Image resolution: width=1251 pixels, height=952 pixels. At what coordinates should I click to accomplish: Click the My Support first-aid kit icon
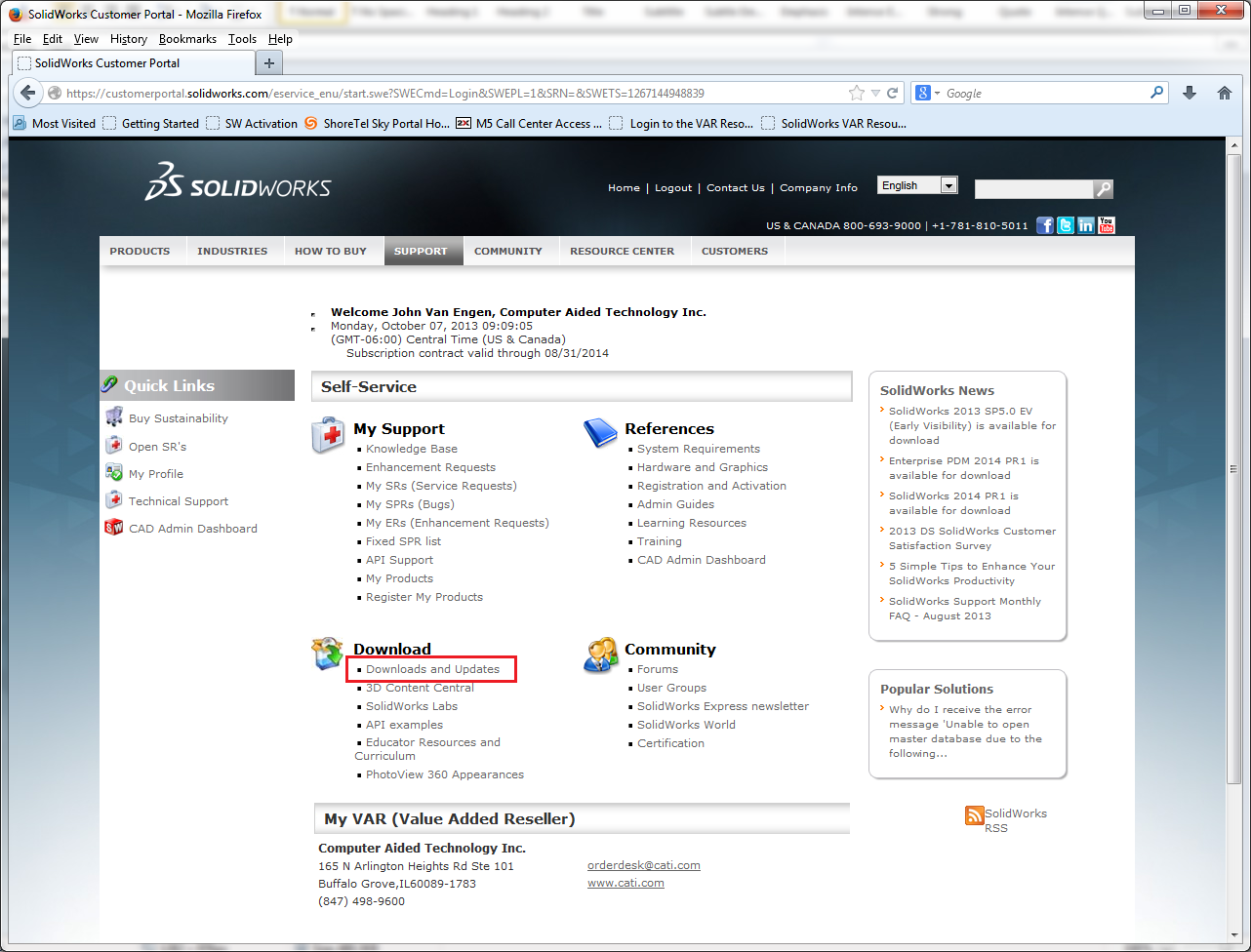pyautogui.click(x=328, y=435)
